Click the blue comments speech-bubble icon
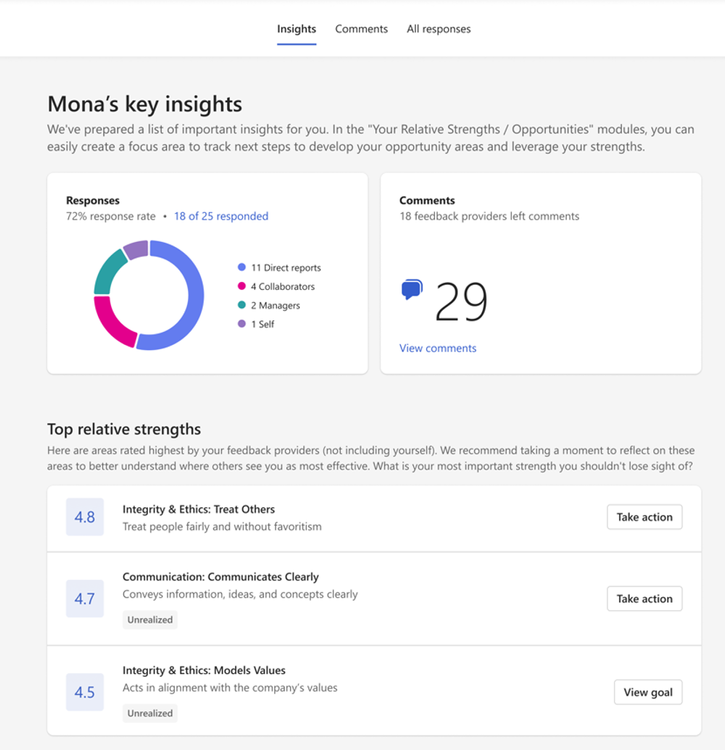Image resolution: width=725 pixels, height=750 pixels. (x=411, y=290)
